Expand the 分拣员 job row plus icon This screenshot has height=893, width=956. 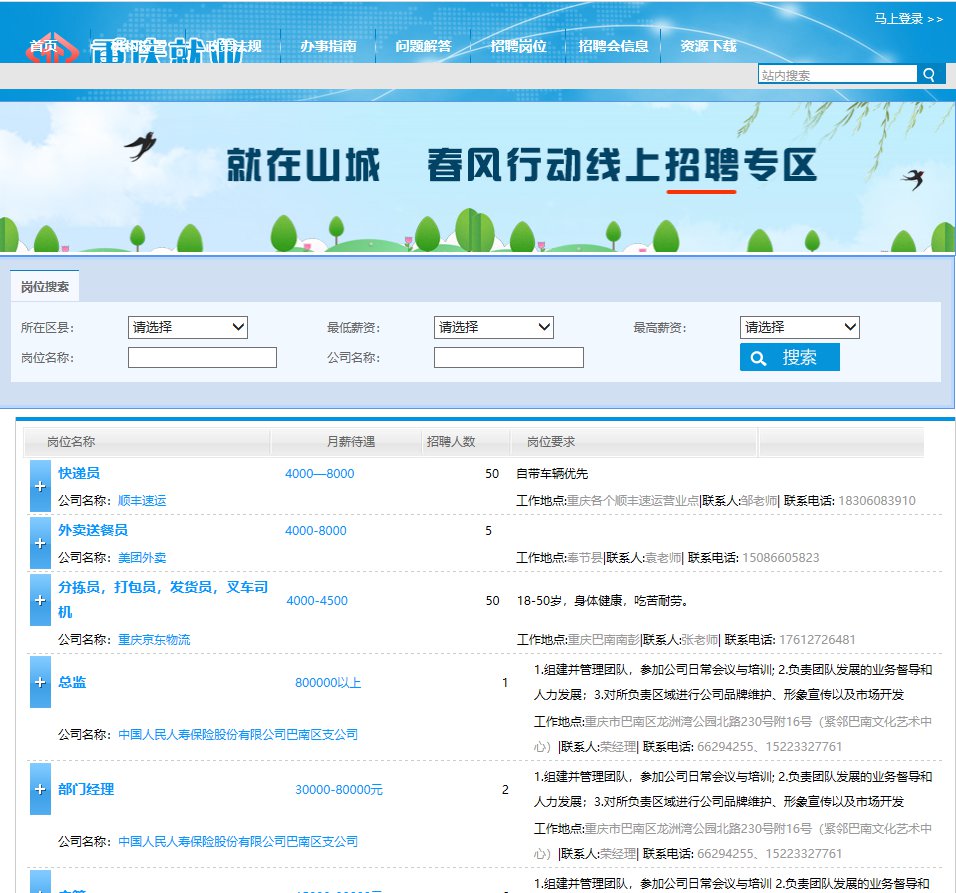[x=40, y=600]
